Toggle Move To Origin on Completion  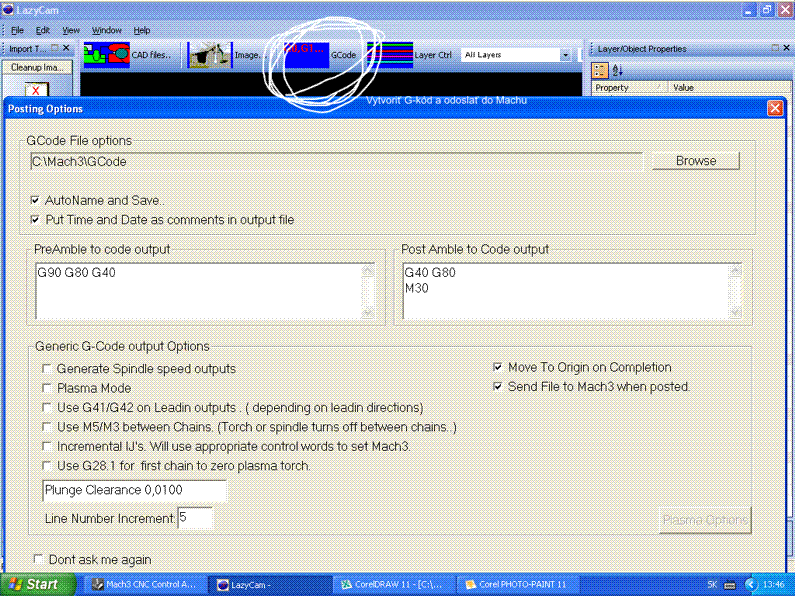(x=498, y=367)
